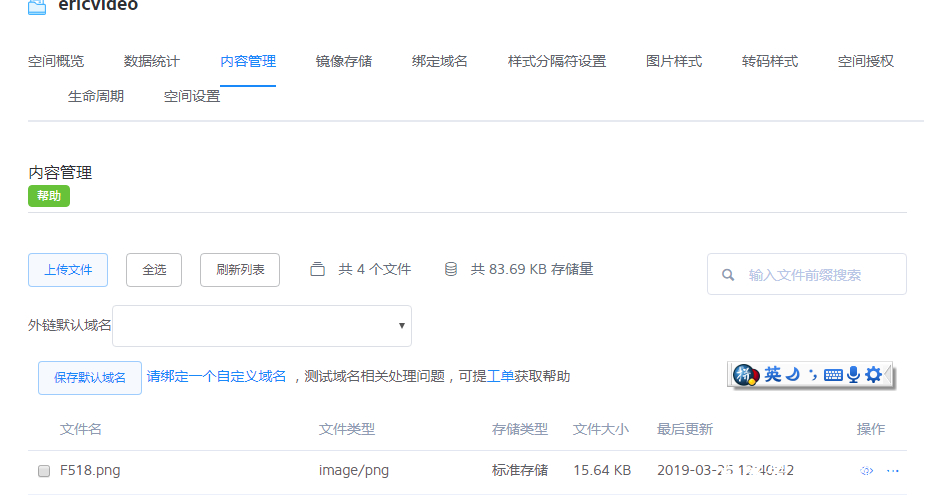Click the preview eye icon for F518.png

pos(867,471)
